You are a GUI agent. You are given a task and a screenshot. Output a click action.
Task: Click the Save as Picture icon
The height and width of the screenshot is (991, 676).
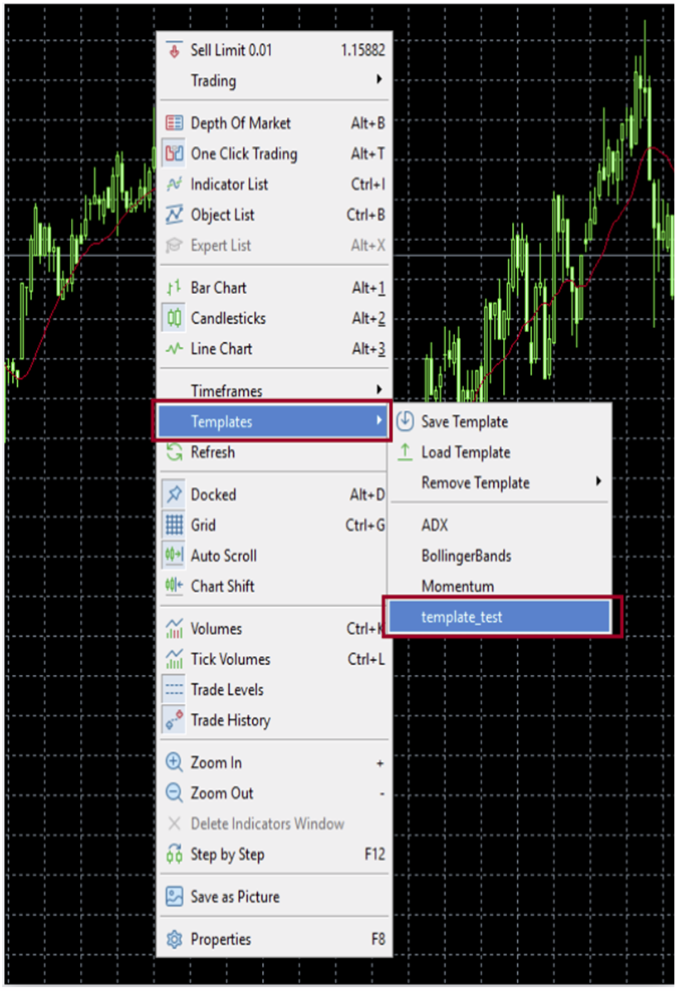174,897
